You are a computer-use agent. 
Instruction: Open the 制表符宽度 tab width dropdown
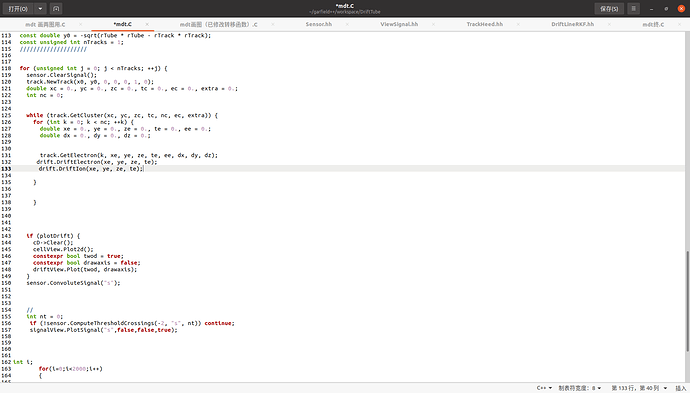tap(580, 388)
